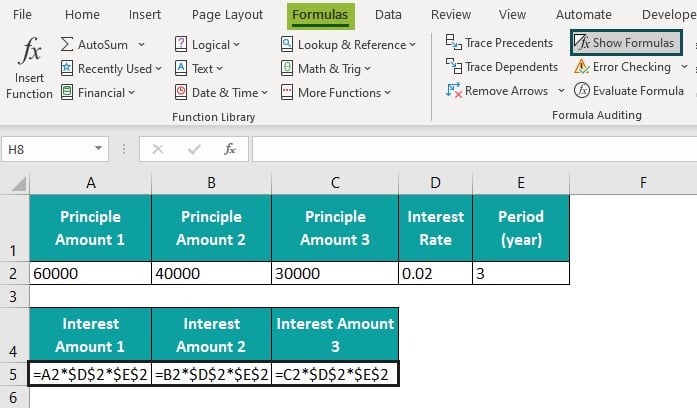The width and height of the screenshot is (697, 408).
Task: Select cell containing 40000
Action: 212,273
